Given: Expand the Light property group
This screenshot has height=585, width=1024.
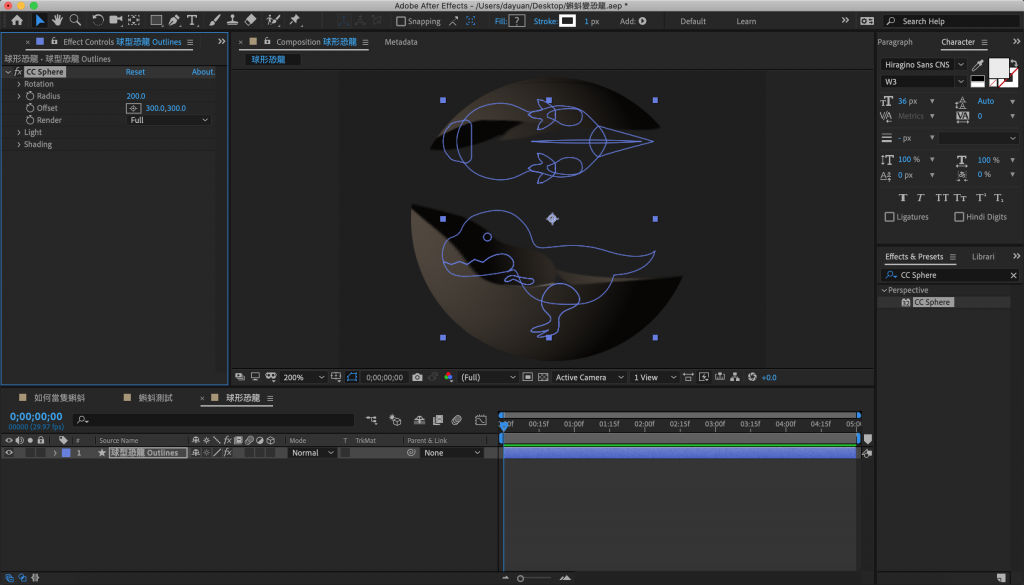Looking at the screenshot, I should [x=18, y=132].
